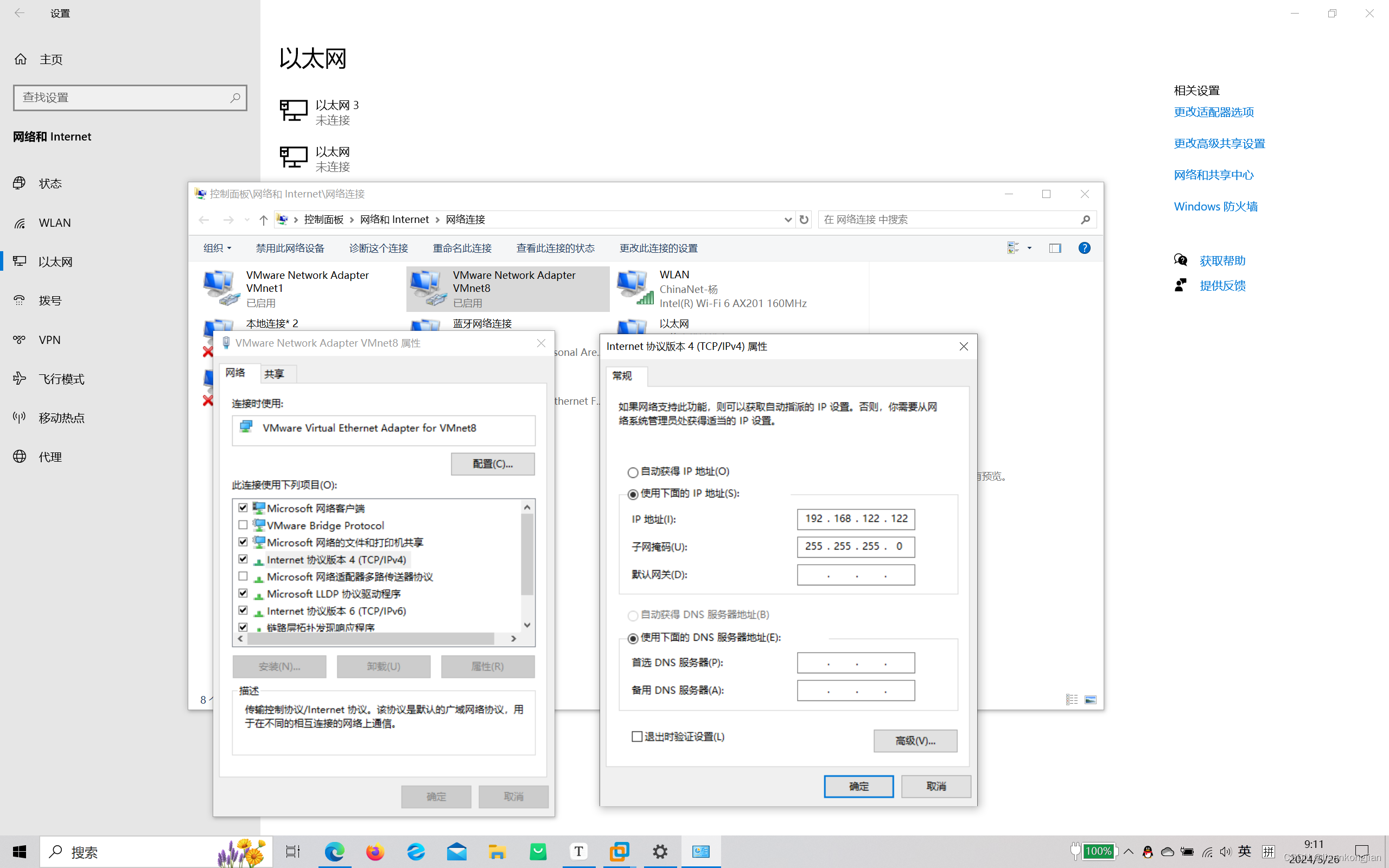Click the 默认网关 input field
This screenshot has width=1389, height=868.
point(856,575)
